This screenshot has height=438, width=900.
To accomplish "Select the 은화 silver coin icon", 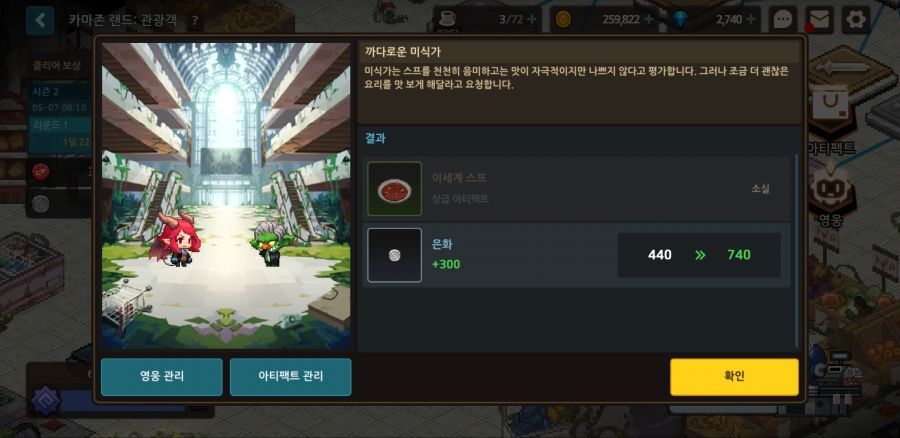I will click(x=394, y=255).
